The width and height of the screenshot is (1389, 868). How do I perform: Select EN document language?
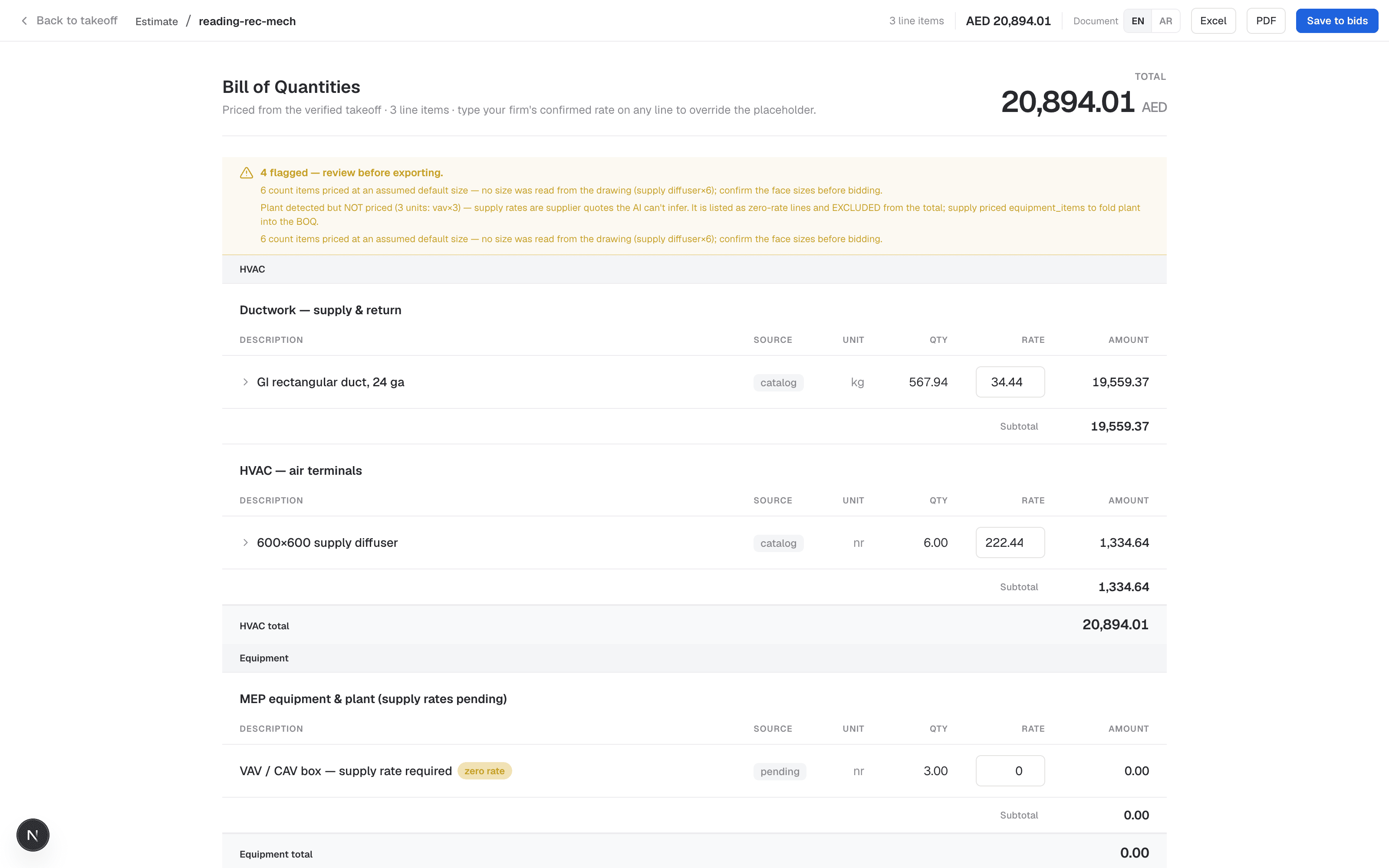[1138, 21]
